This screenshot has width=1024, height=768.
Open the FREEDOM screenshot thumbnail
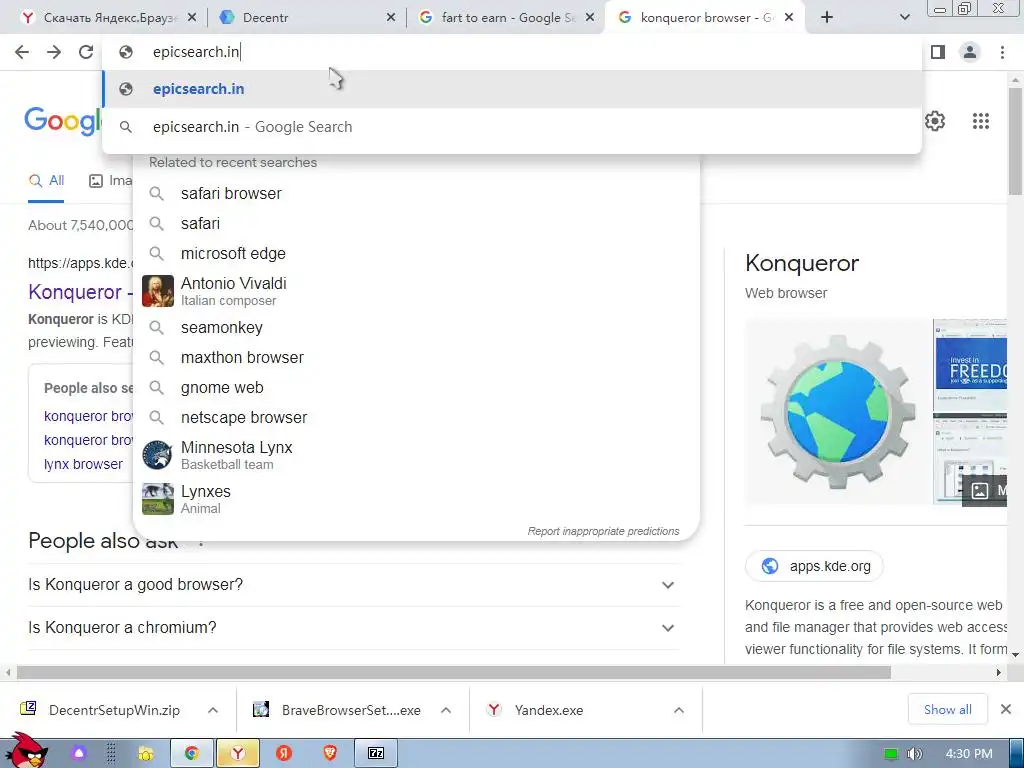[x=970, y=364]
